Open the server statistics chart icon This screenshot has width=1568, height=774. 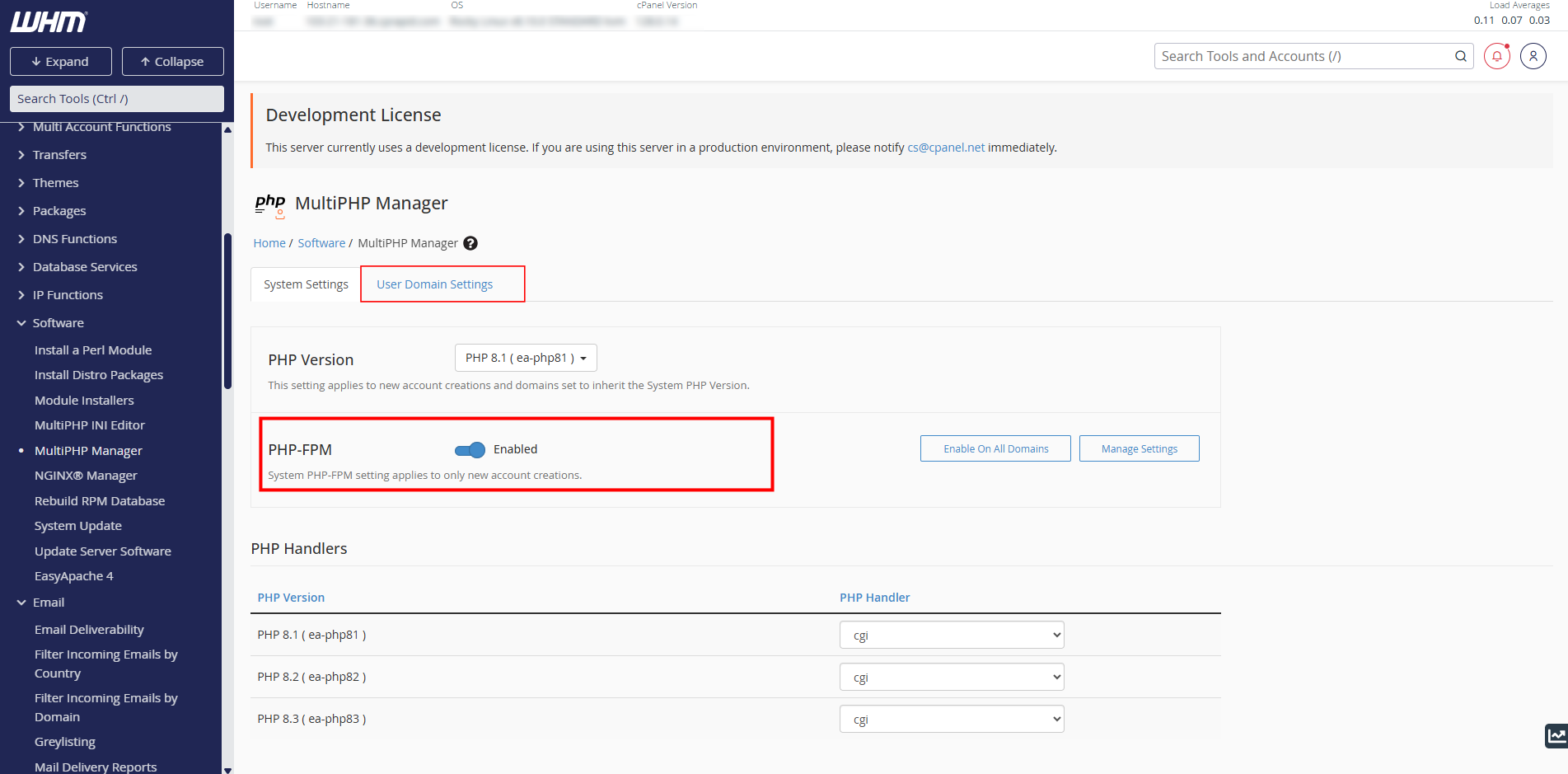pyautogui.click(x=1556, y=735)
